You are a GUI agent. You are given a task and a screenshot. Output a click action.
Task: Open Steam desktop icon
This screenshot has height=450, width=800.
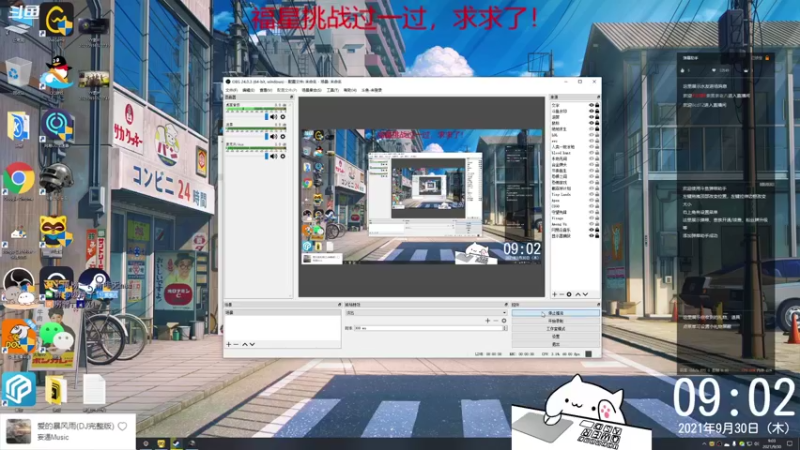coord(95,283)
